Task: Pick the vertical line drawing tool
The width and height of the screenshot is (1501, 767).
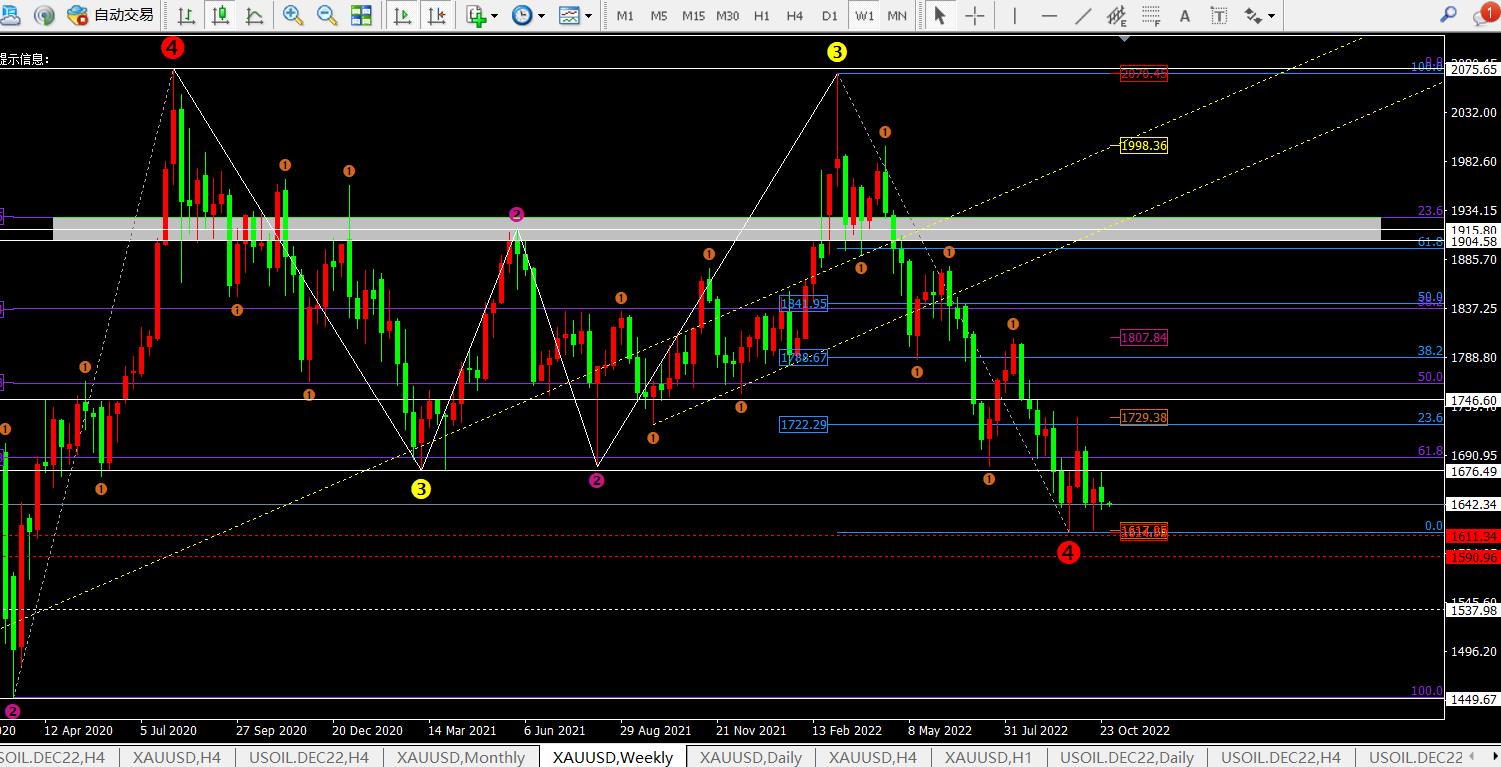Action: 1015,15
